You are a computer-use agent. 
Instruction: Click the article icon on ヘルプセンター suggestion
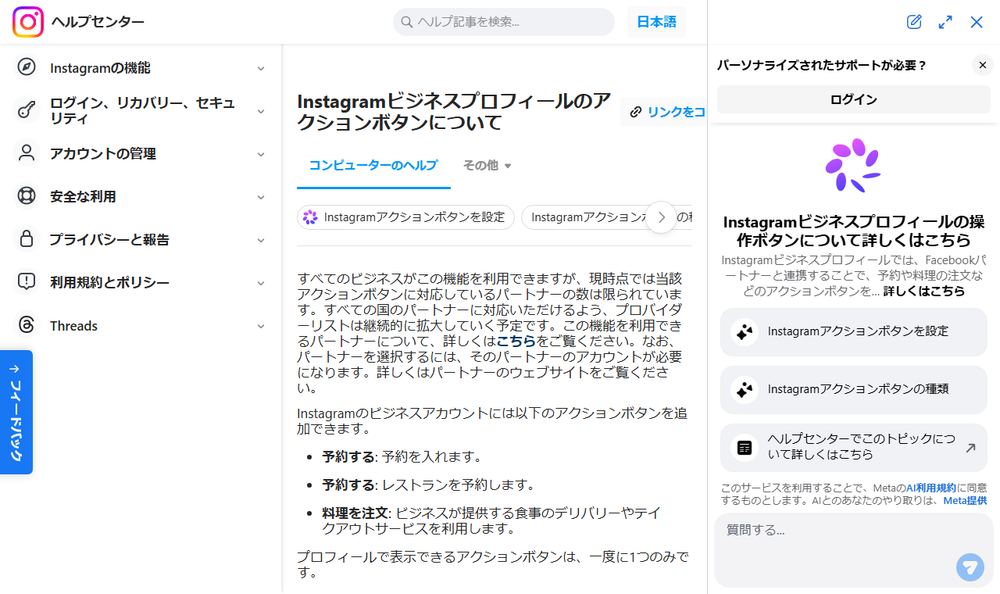[744, 447]
